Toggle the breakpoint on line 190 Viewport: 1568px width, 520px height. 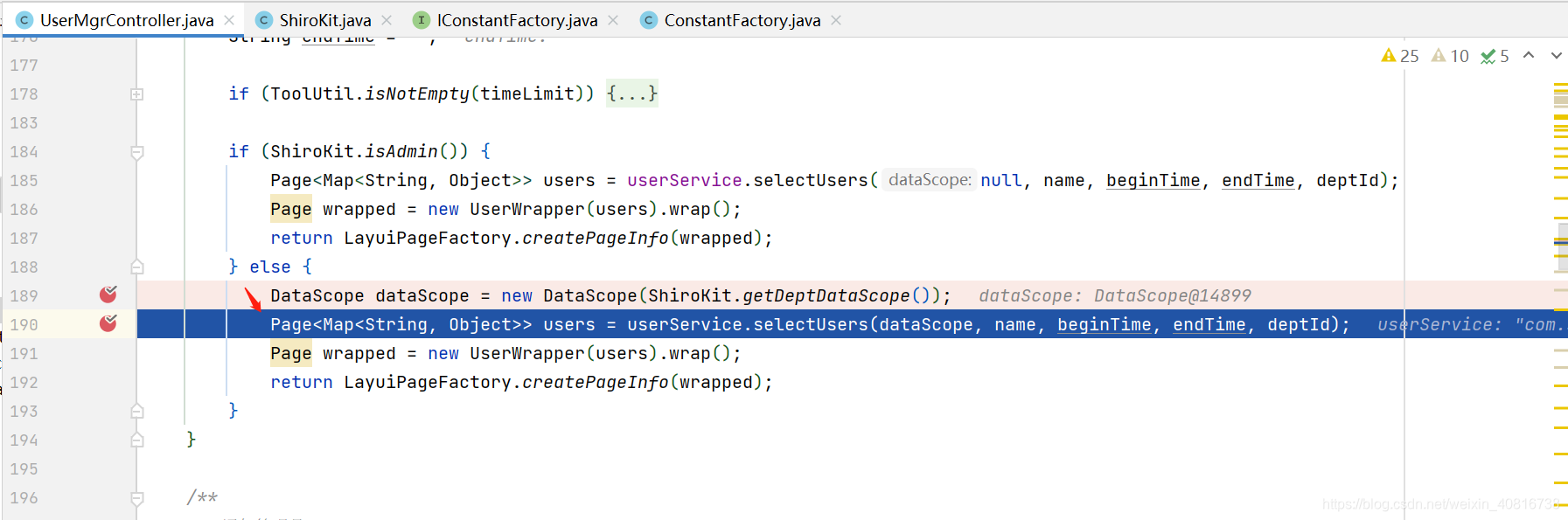pyautogui.click(x=108, y=323)
